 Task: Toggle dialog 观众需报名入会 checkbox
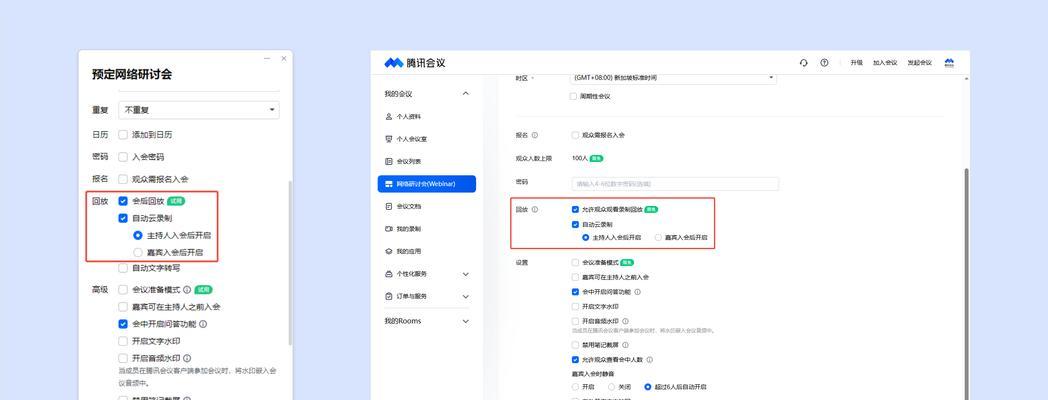point(123,179)
